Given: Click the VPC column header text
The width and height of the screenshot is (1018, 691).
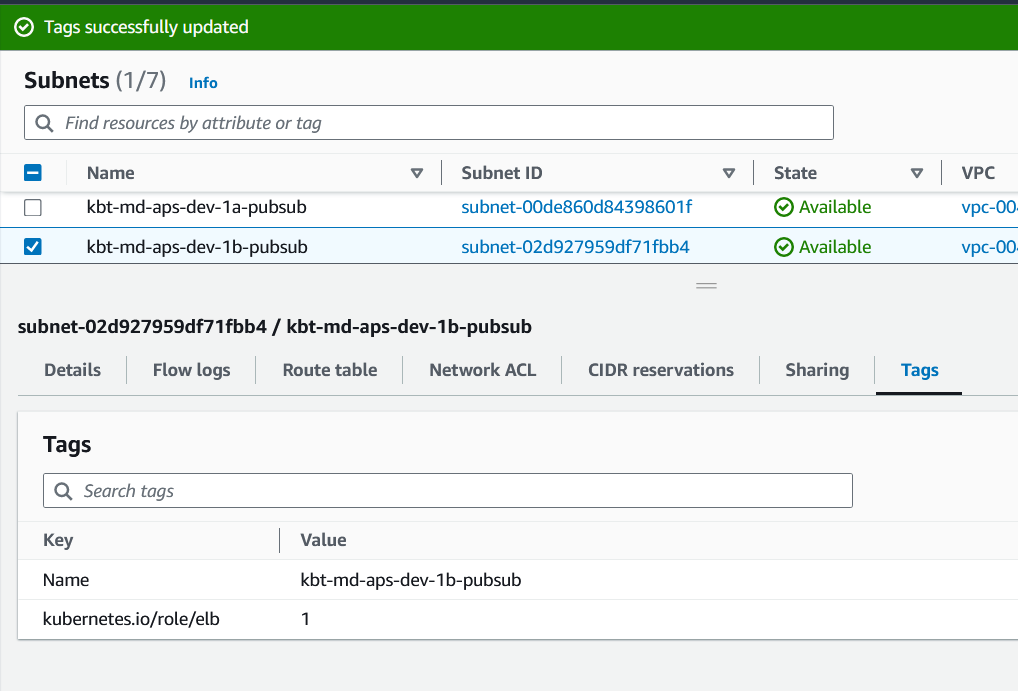Looking at the screenshot, I should (x=978, y=173).
